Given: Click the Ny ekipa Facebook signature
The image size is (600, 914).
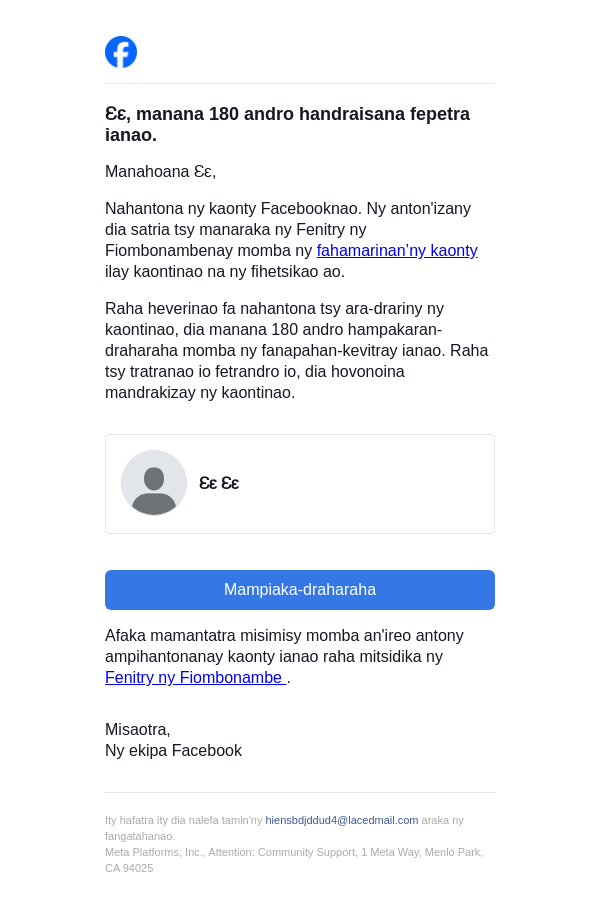Looking at the screenshot, I should point(173,751).
